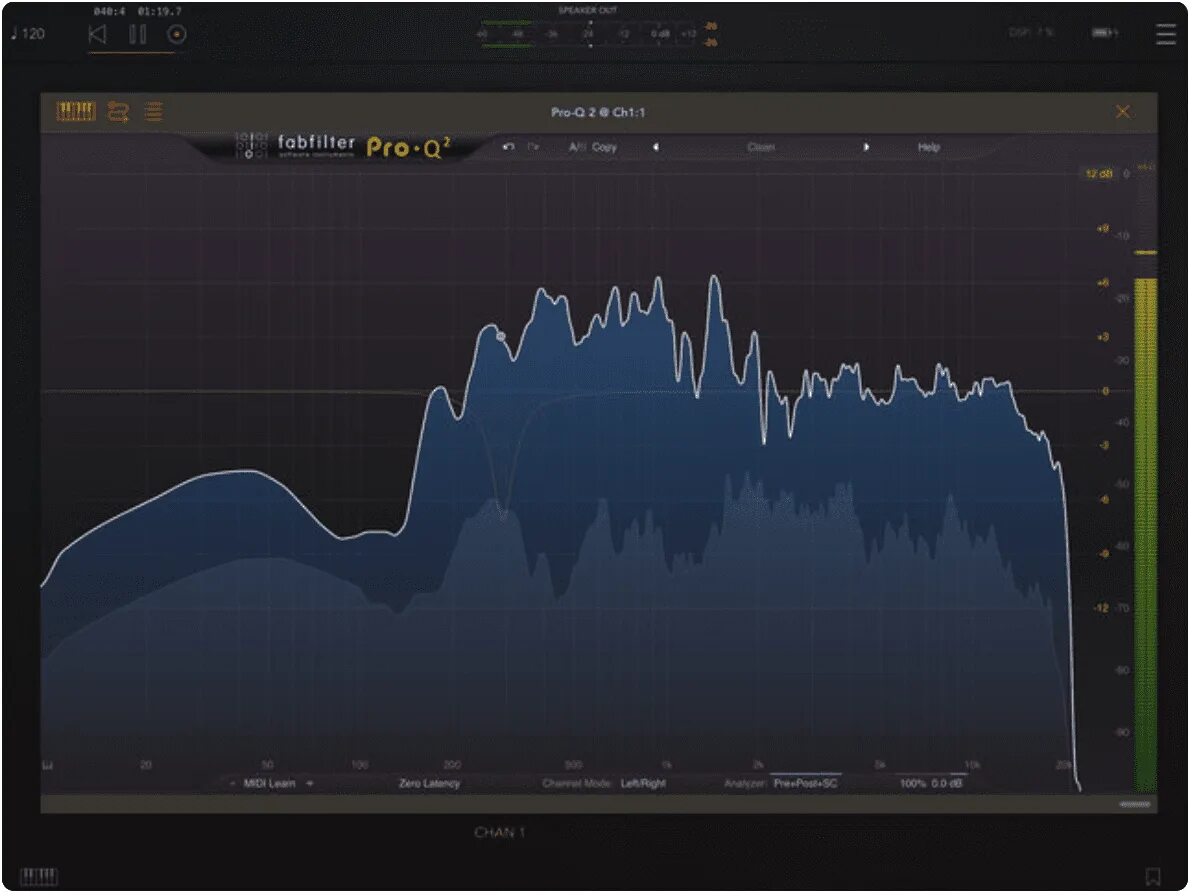Copy settings to other state

pyautogui.click(x=604, y=147)
